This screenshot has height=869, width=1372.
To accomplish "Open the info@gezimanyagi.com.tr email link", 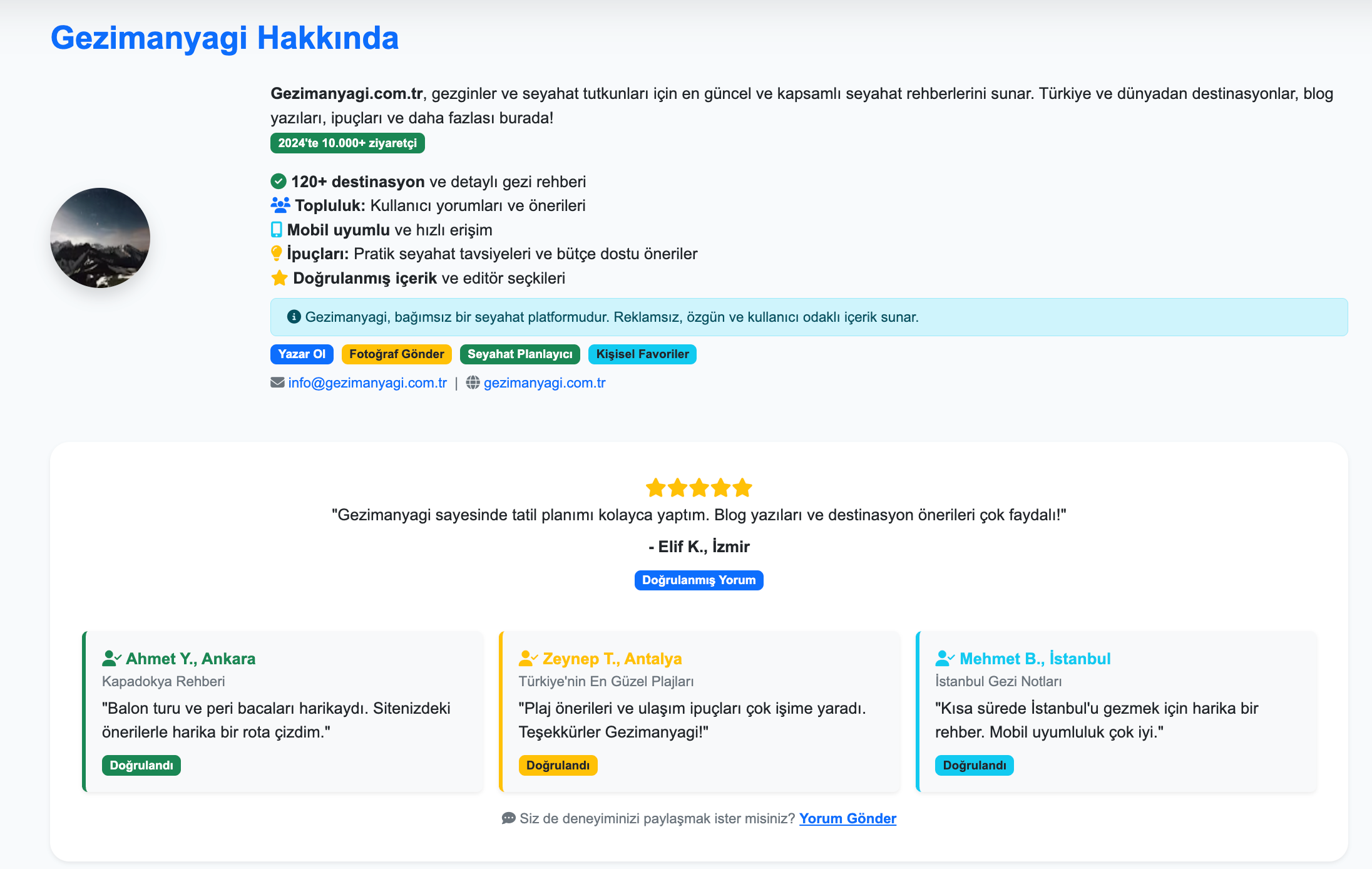I will pos(367,383).
